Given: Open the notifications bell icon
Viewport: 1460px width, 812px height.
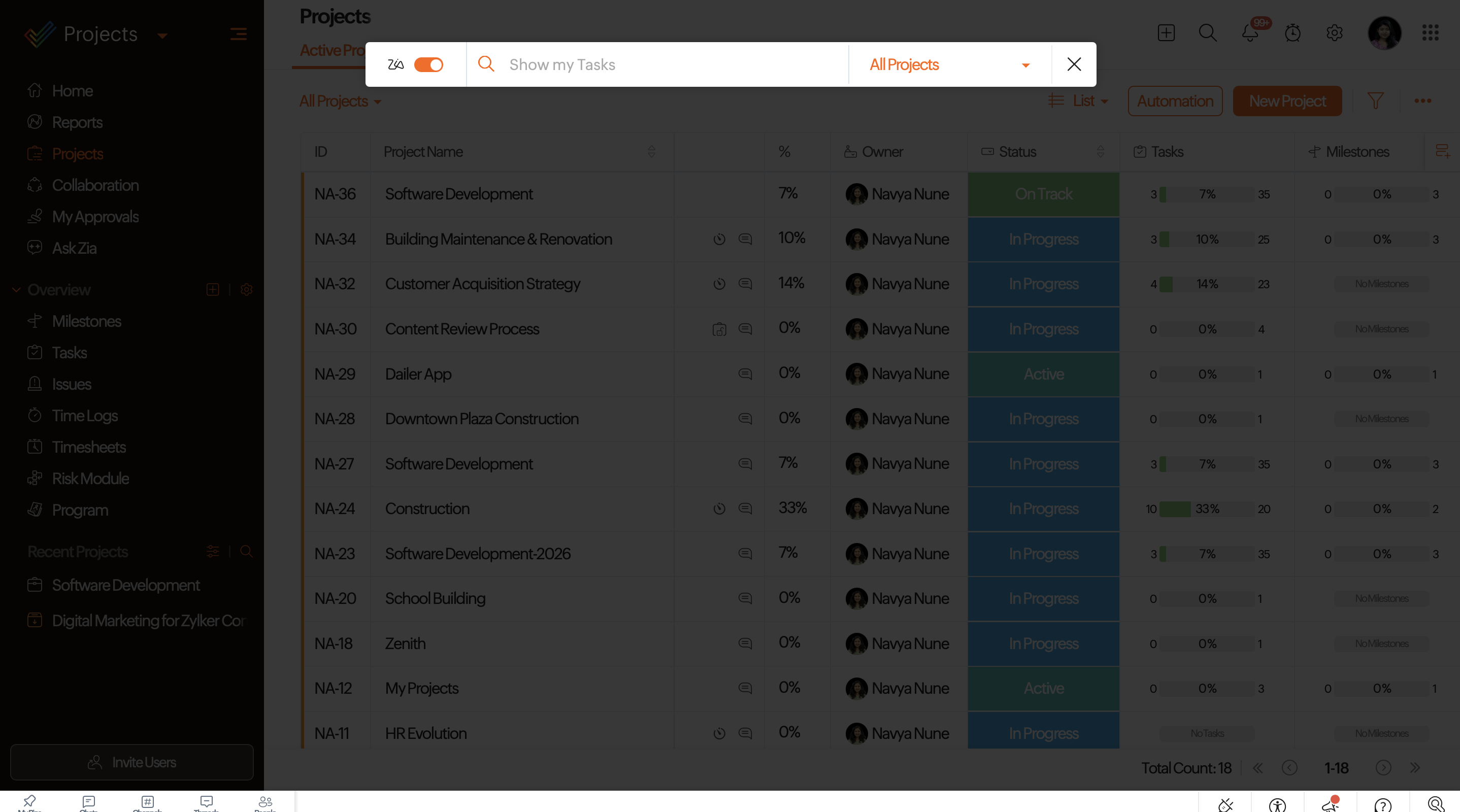Looking at the screenshot, I should pyautogui.click(x=1250, y=33).
